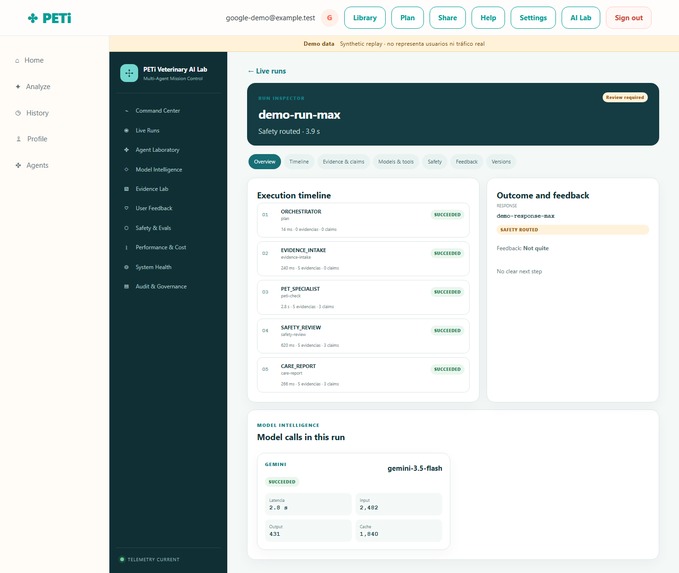The height and width of the screenshot is (573, 679).
Task: Open the Home icon in left navigation
Action: pyautogui.click(x=17, y=61)
